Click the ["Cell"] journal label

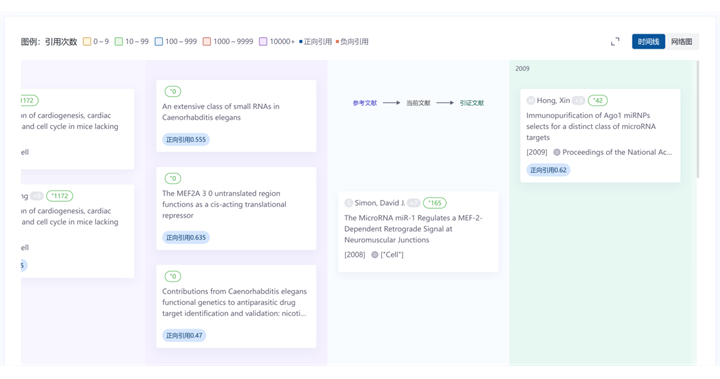click(x=392, y=255)
